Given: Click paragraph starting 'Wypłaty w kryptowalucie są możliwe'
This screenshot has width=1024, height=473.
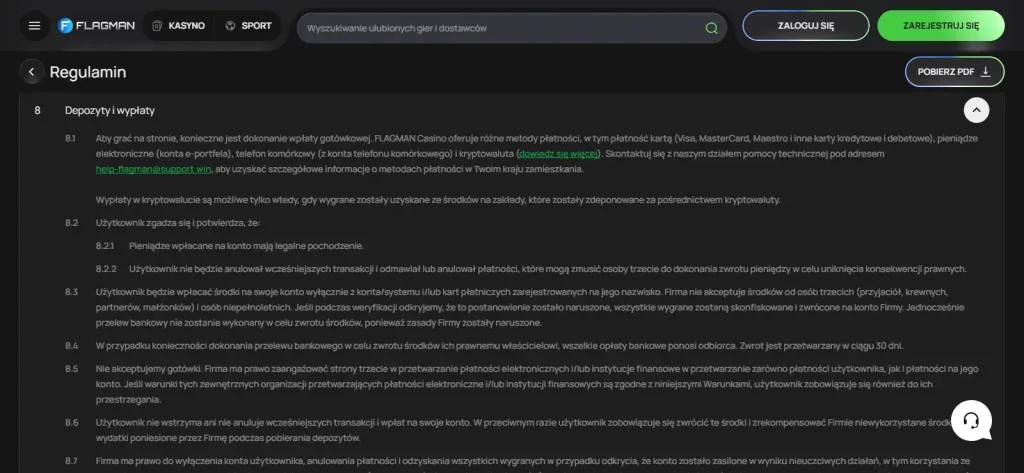Looking at the screenshot, I should (438, 200).
